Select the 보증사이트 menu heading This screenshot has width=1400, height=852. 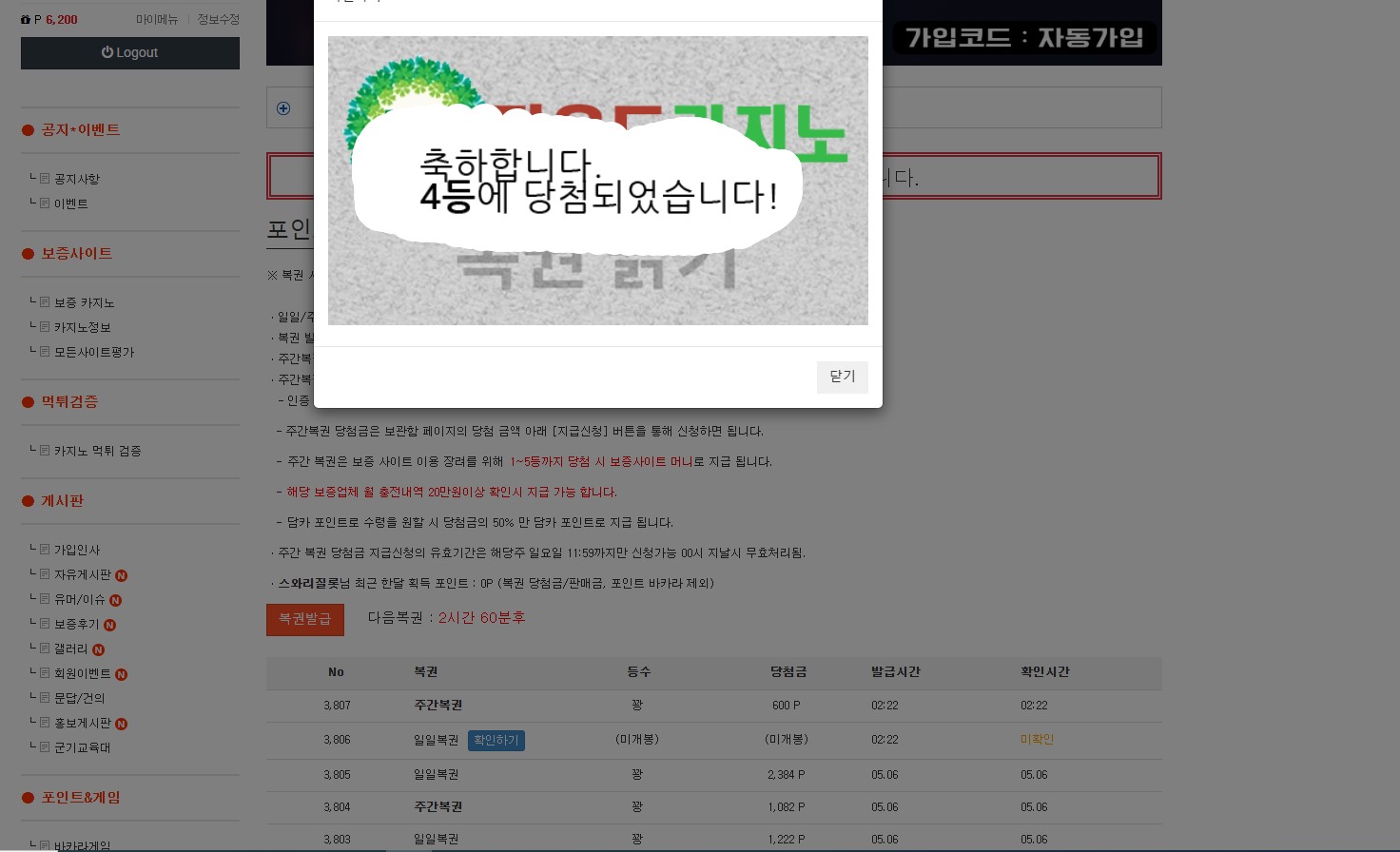click(x=77, y=254)
